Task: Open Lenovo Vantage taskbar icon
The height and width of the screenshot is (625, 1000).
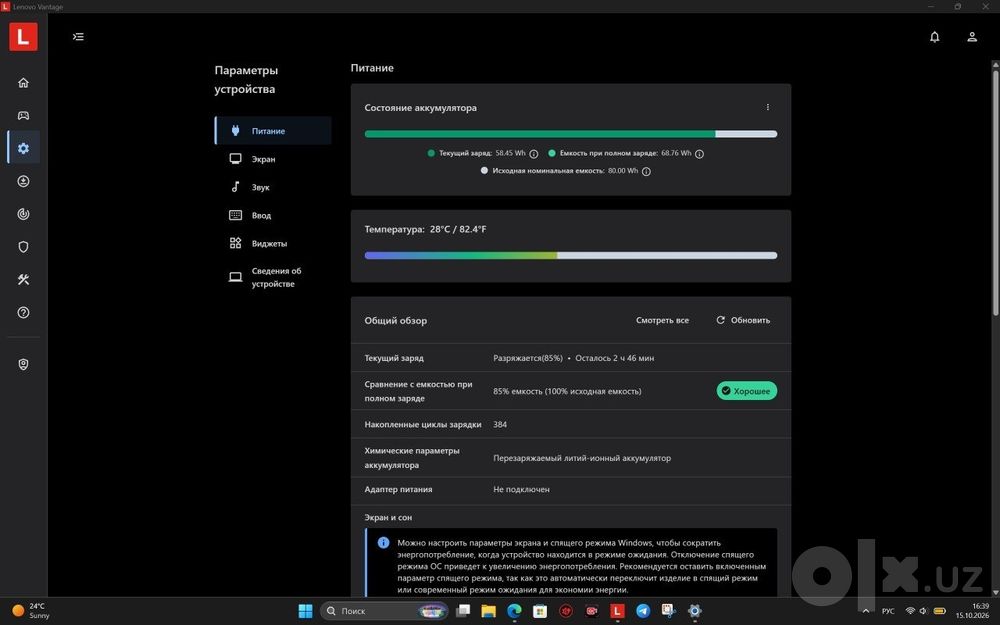Action: [x=617, y=611]
